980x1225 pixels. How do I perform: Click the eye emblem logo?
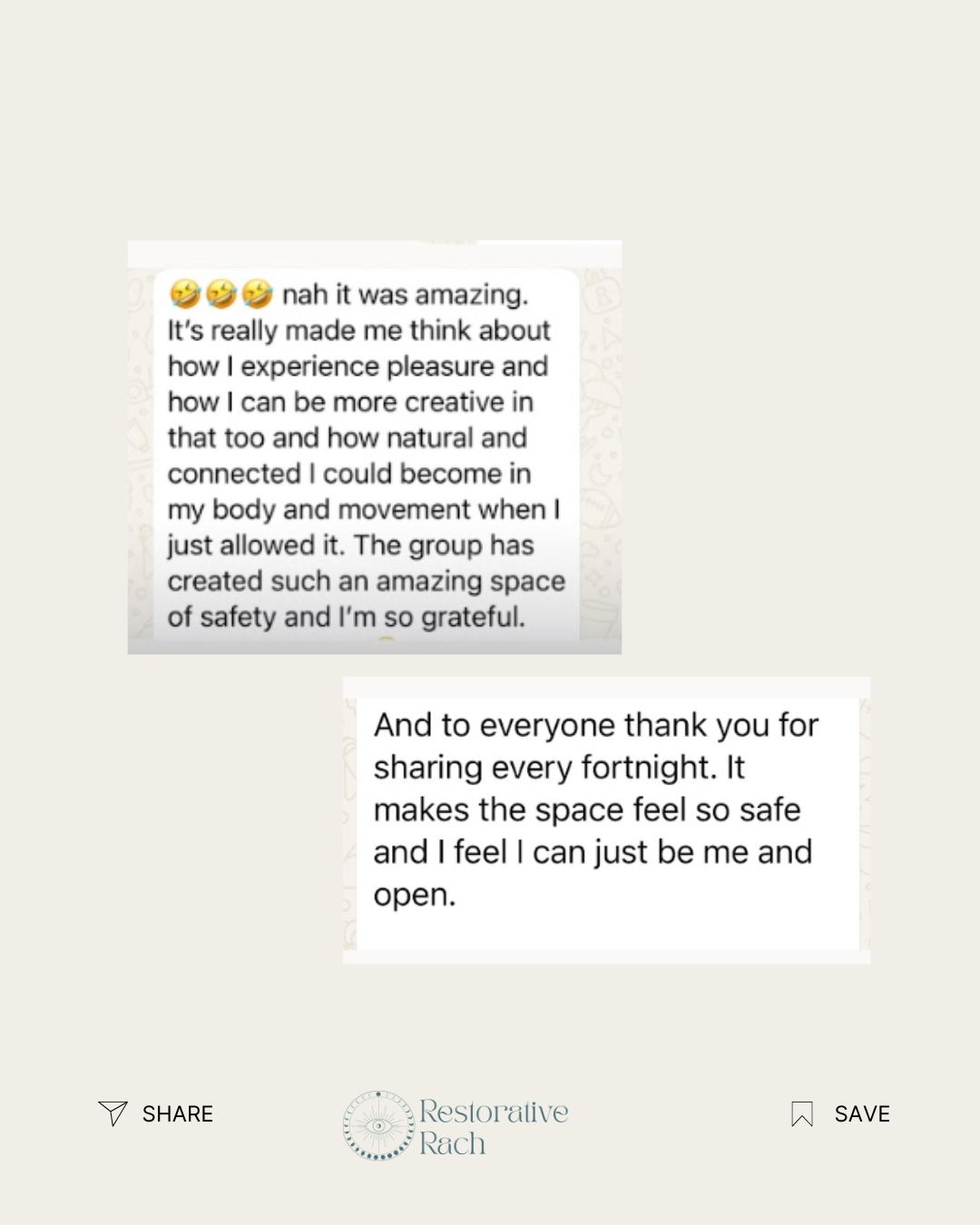[378, 1126]
